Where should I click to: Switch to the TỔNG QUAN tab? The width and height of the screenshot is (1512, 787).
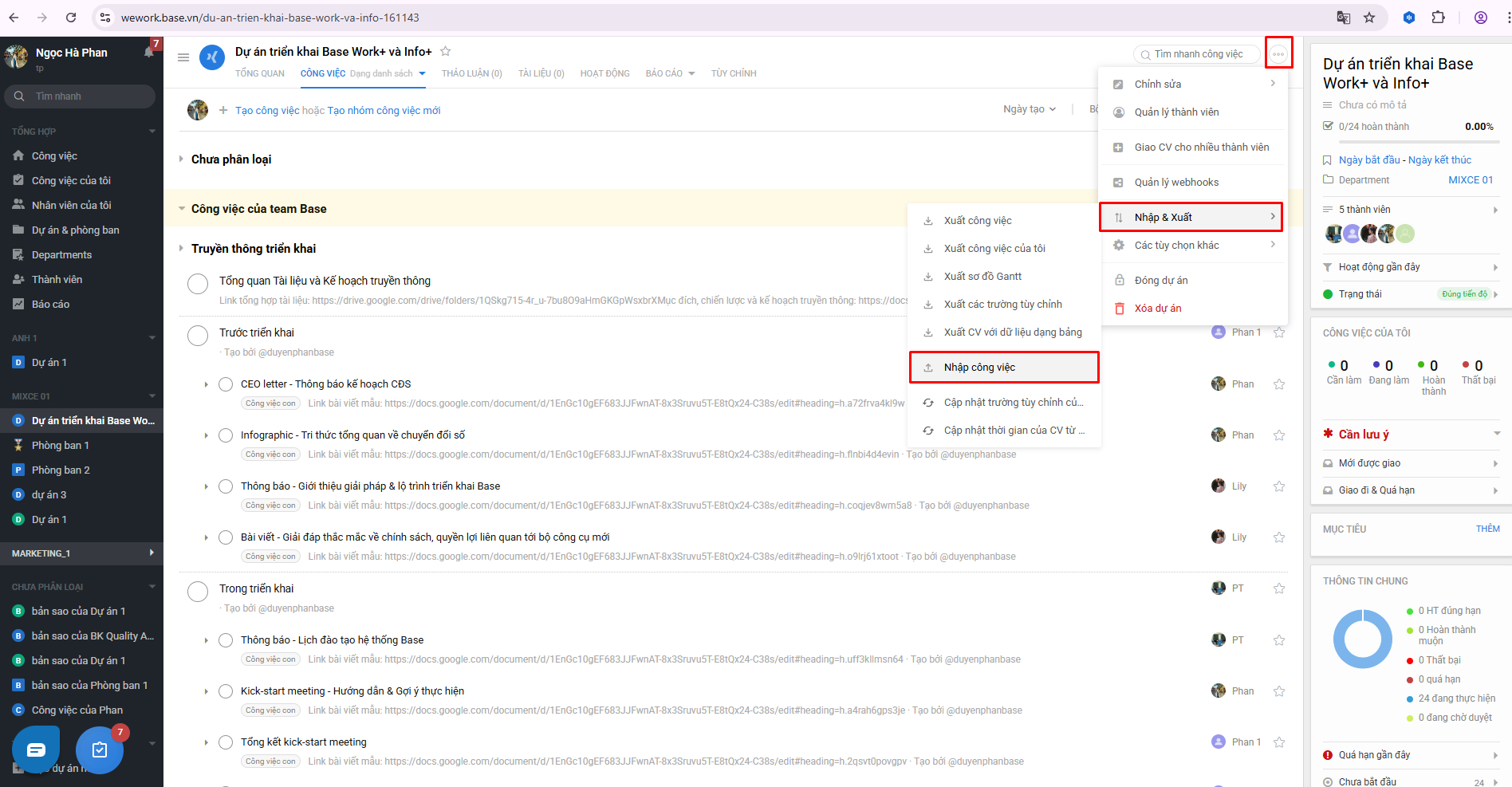(x=260, y=73)
